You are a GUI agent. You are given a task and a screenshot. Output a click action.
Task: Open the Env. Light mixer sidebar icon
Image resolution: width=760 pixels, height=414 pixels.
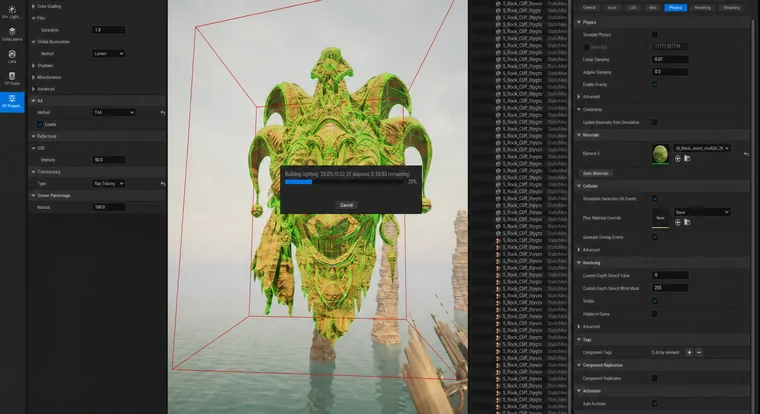pyautogui.click(x=12, y=12)
